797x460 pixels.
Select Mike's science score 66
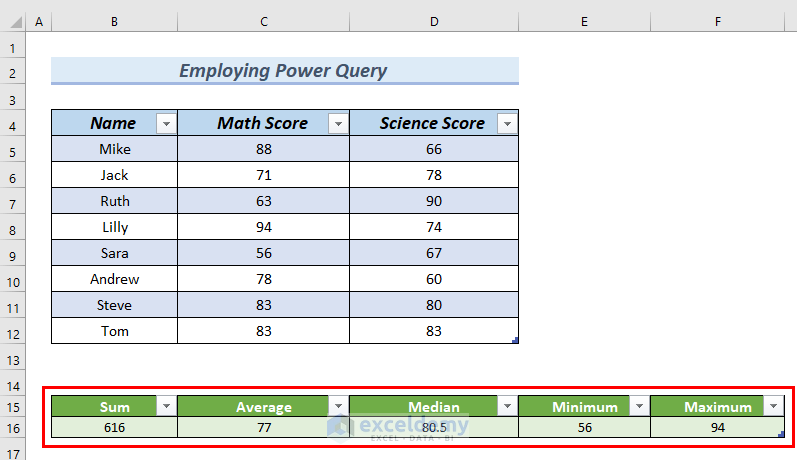(x=434, y=149)
